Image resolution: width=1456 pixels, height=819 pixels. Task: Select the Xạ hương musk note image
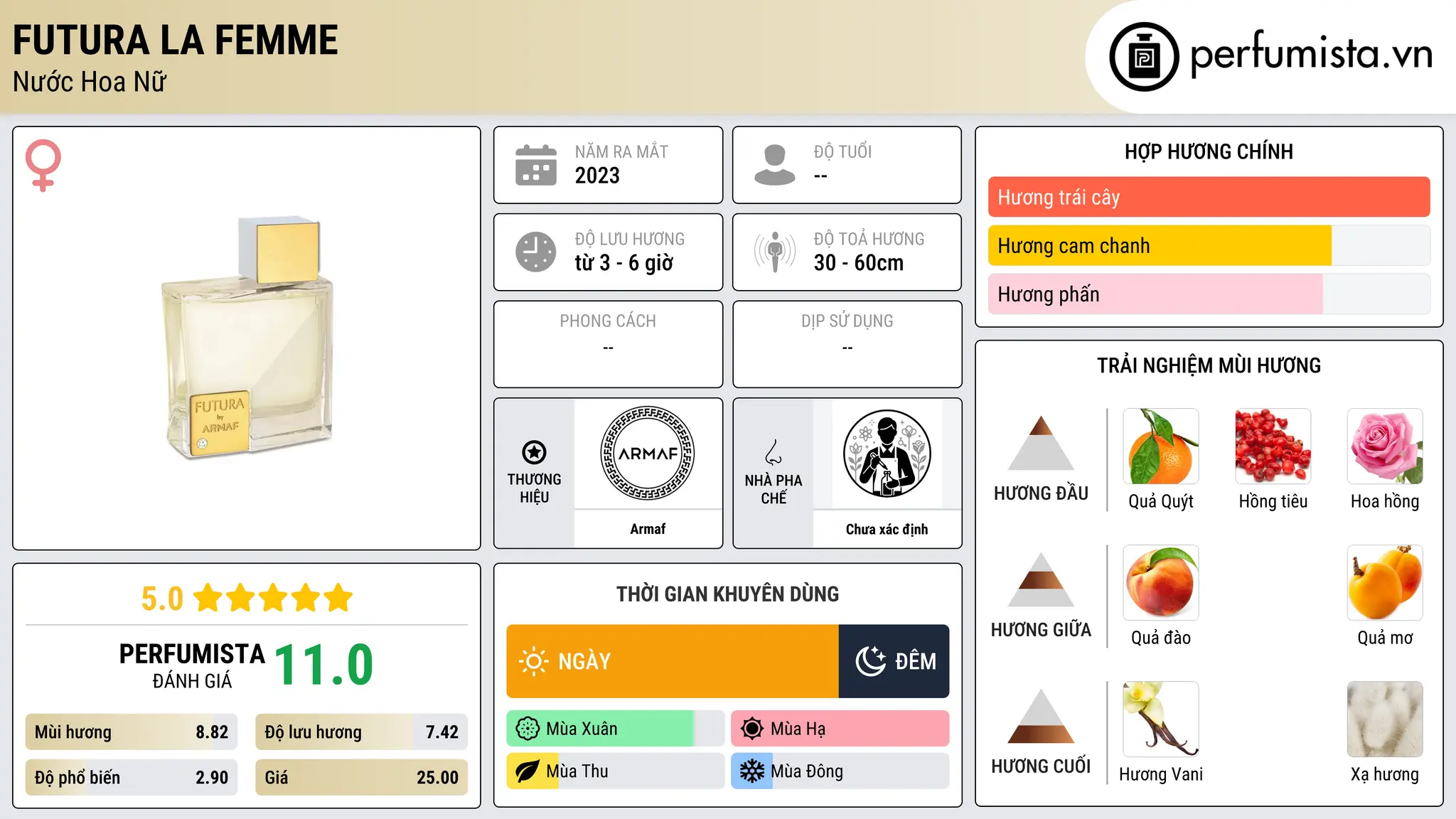1385,719
